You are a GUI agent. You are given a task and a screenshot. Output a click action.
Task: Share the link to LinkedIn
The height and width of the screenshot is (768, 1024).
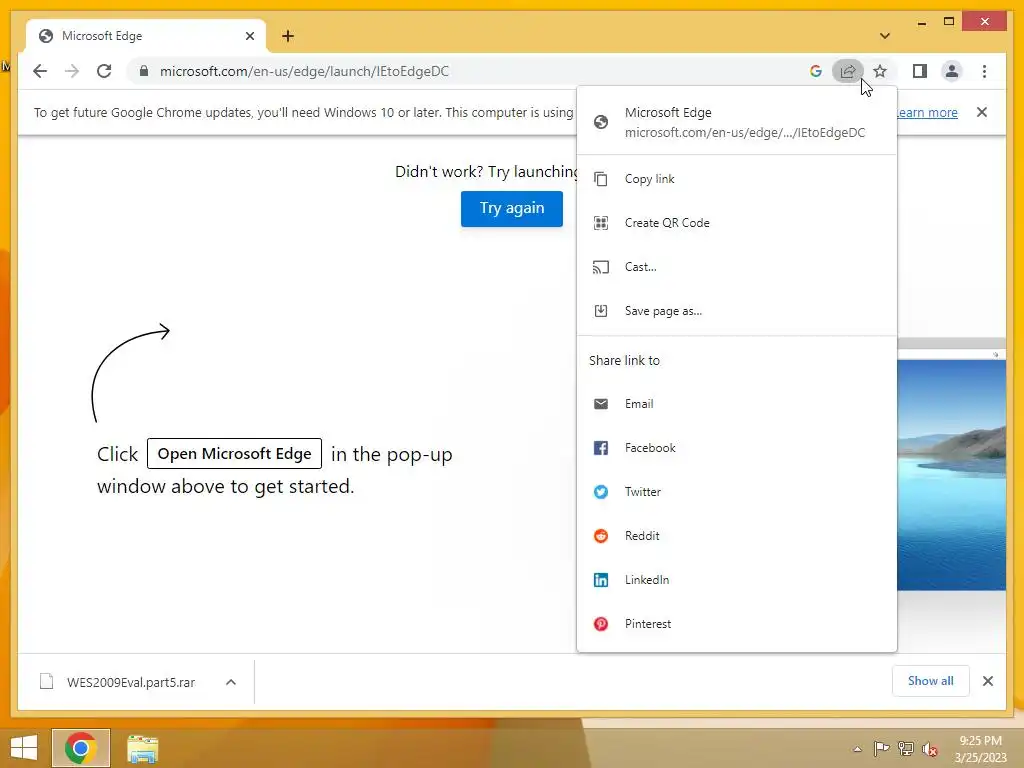pos(737,580)
